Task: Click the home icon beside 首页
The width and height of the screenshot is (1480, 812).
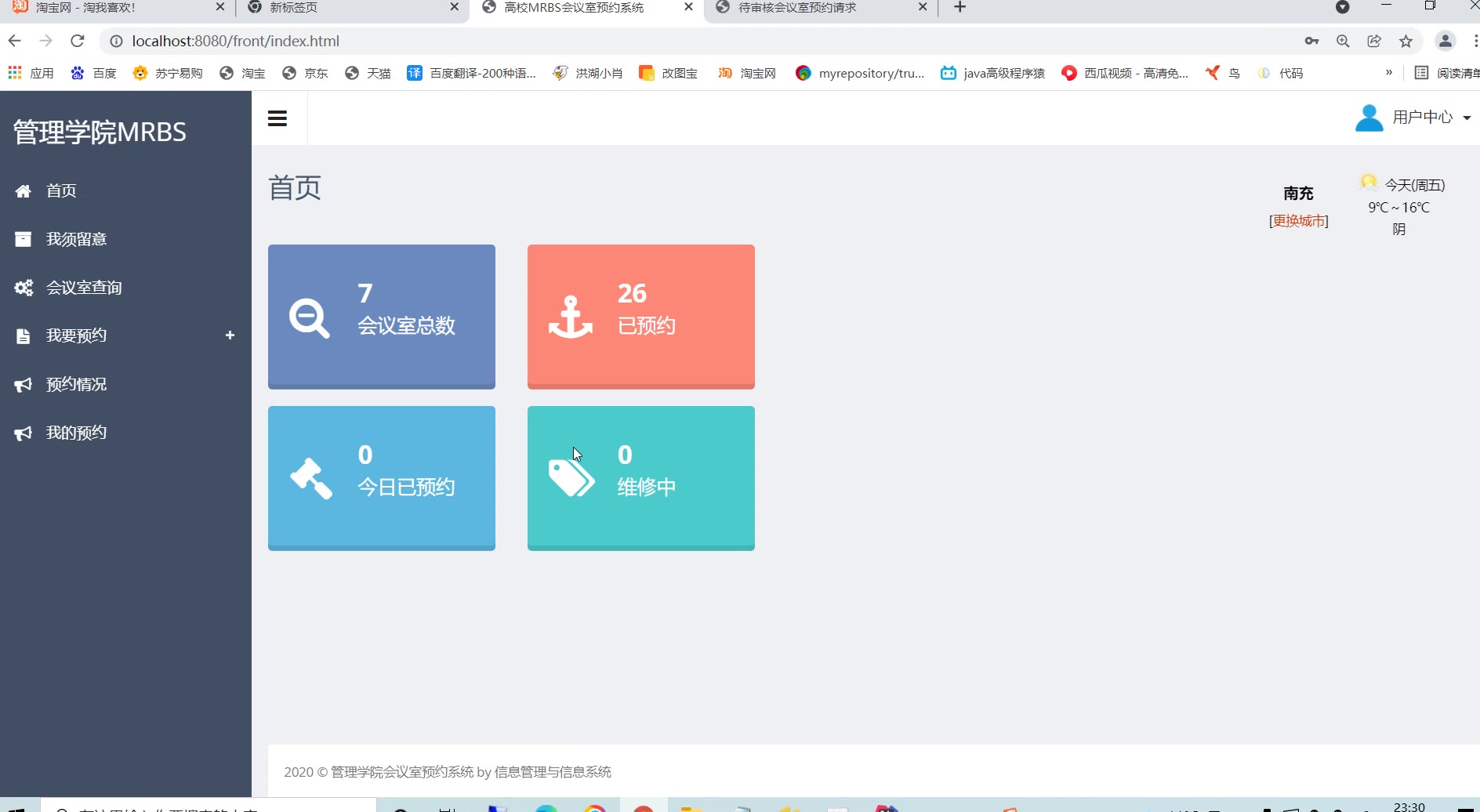Action: click(x=24, y=191)
